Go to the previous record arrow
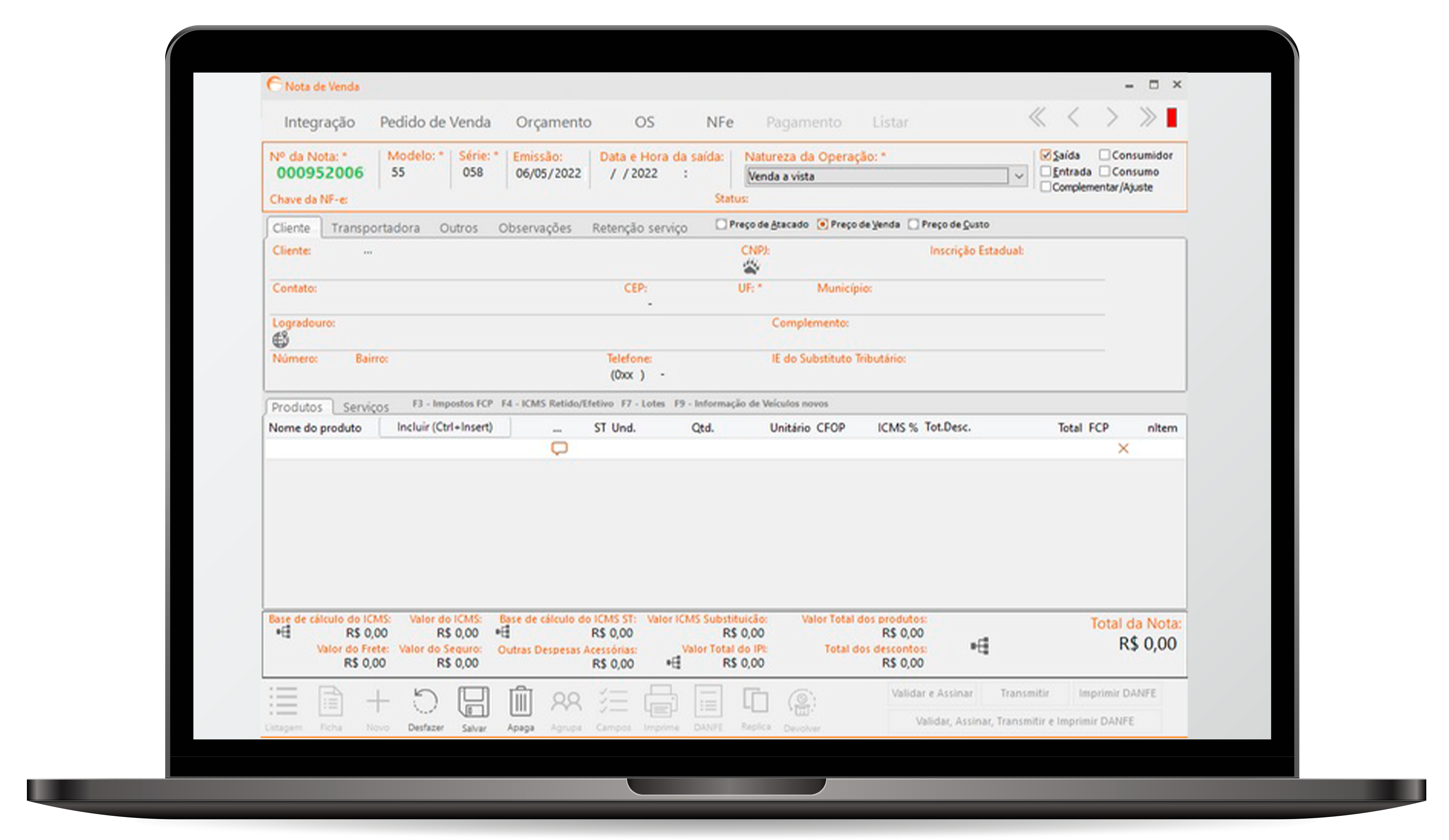1449x840 pixels. [x=1073, y=117]
